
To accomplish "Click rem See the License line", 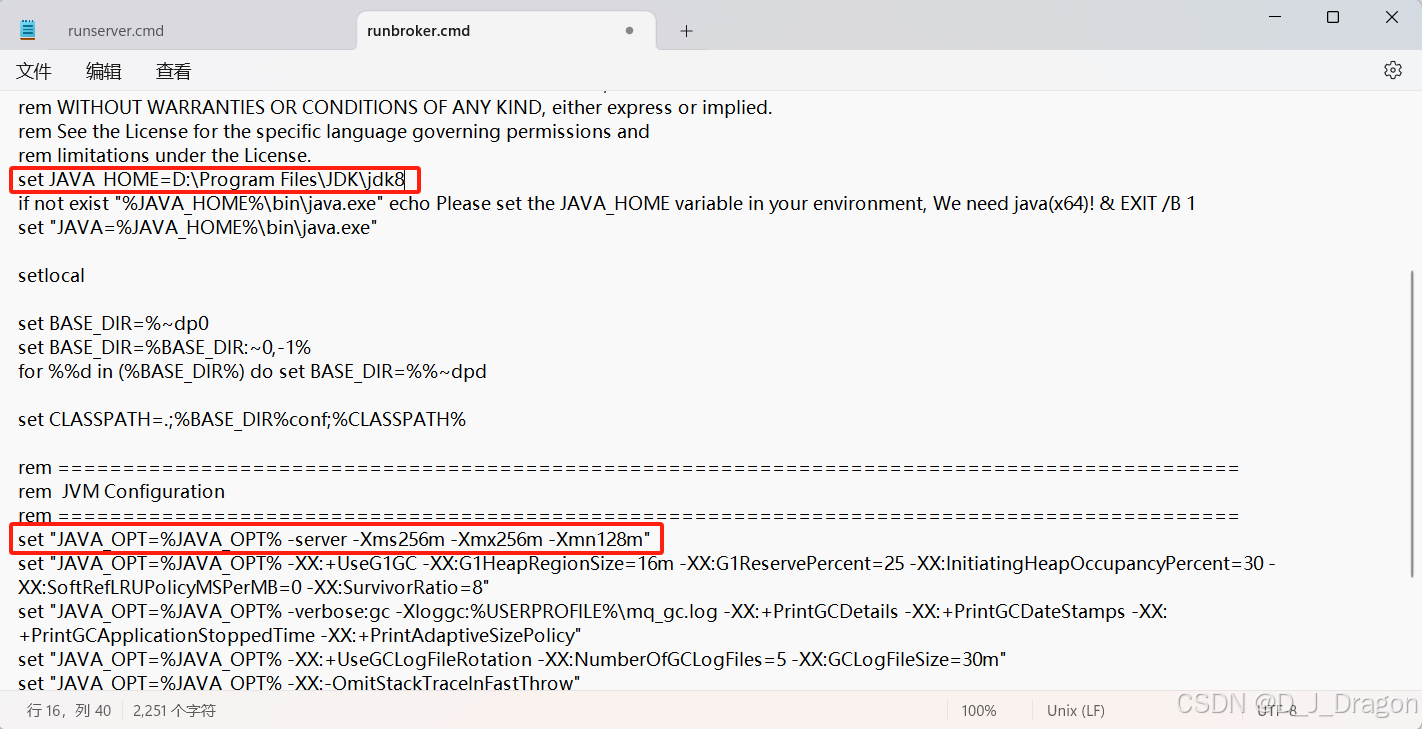I will pyautogui.click(x=333, y=132).
